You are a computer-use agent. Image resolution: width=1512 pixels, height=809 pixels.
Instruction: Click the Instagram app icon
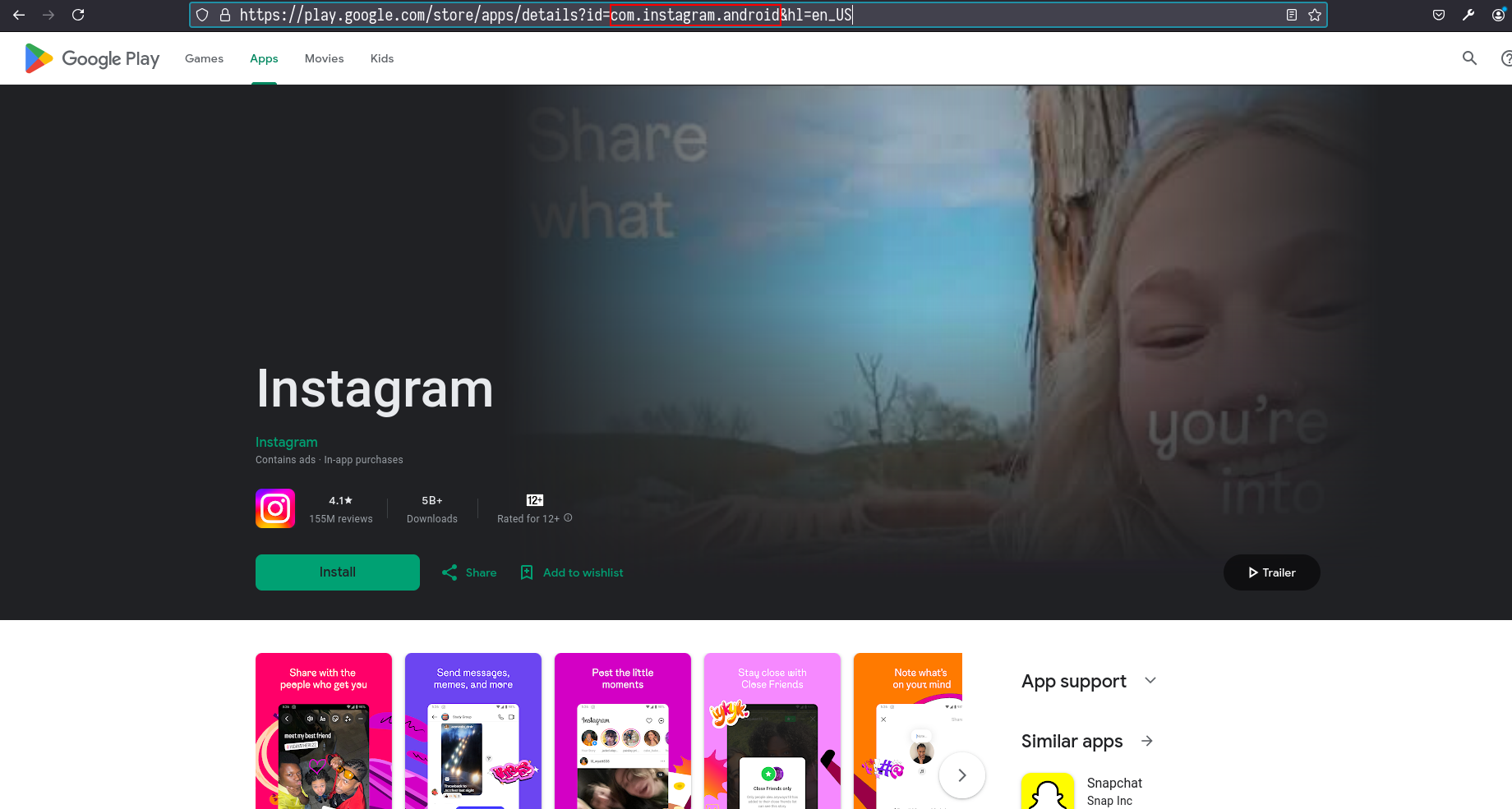[275, 508]
